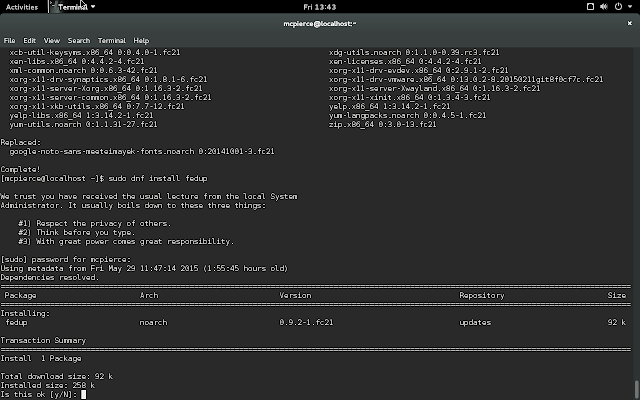Click the volume speaker icon

(604, 7)
